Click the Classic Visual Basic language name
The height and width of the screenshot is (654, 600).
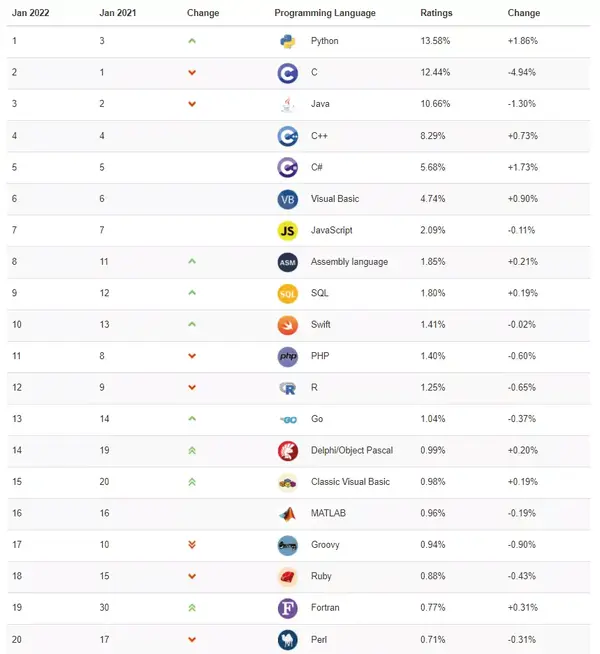[x=350, y=482]
